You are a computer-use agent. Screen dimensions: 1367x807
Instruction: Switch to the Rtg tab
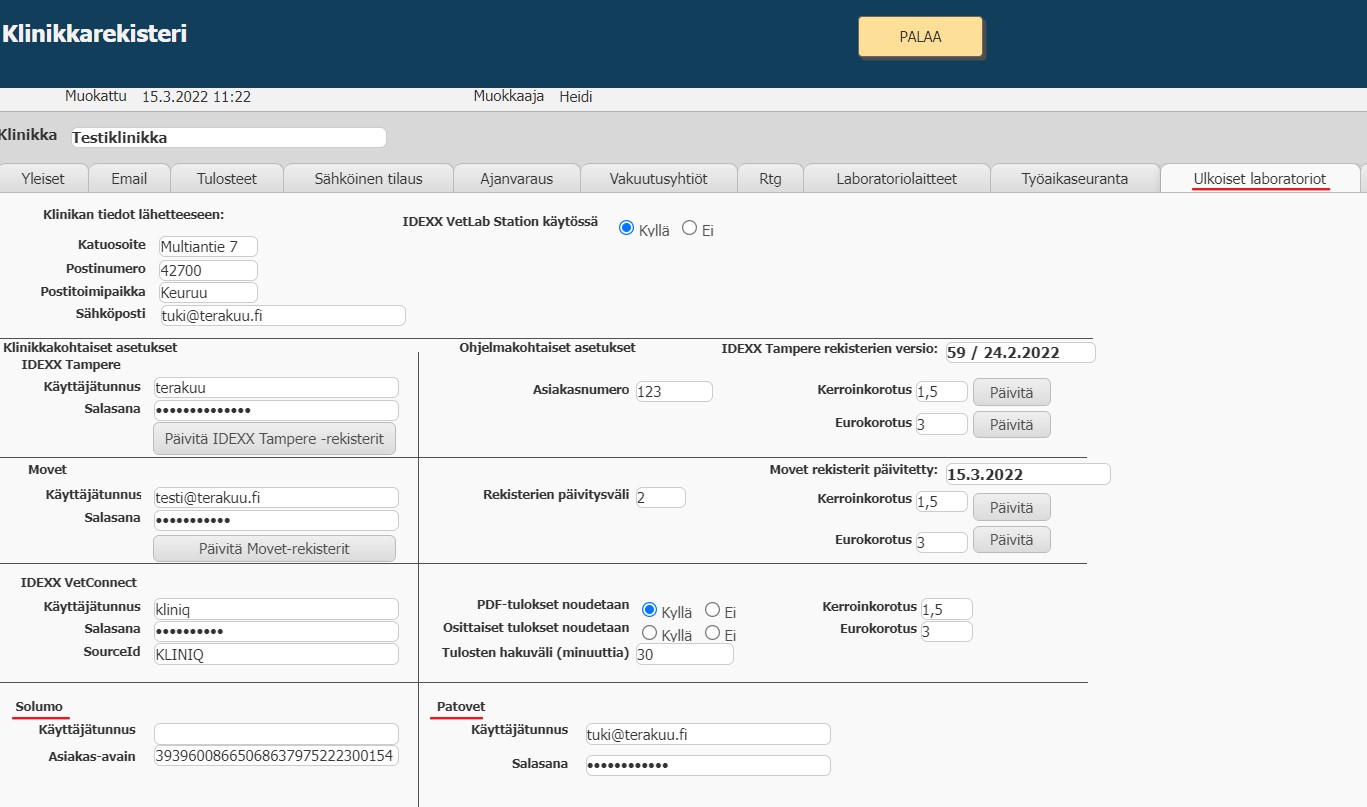(x=770, y=178)
